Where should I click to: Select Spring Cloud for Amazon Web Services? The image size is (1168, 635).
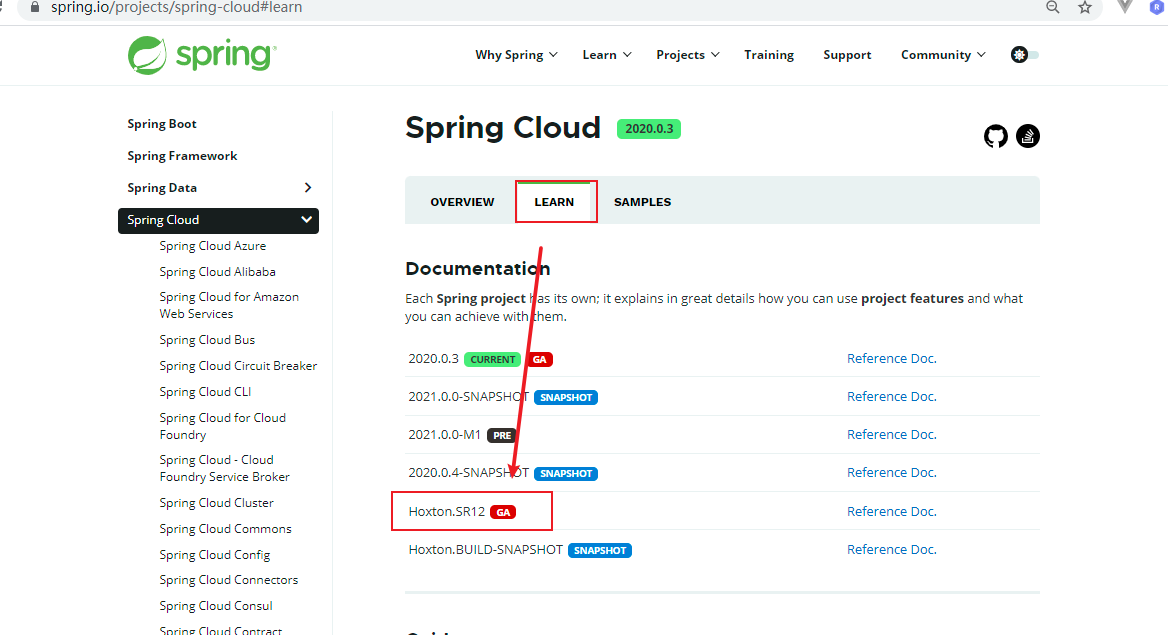click(229, 306)
